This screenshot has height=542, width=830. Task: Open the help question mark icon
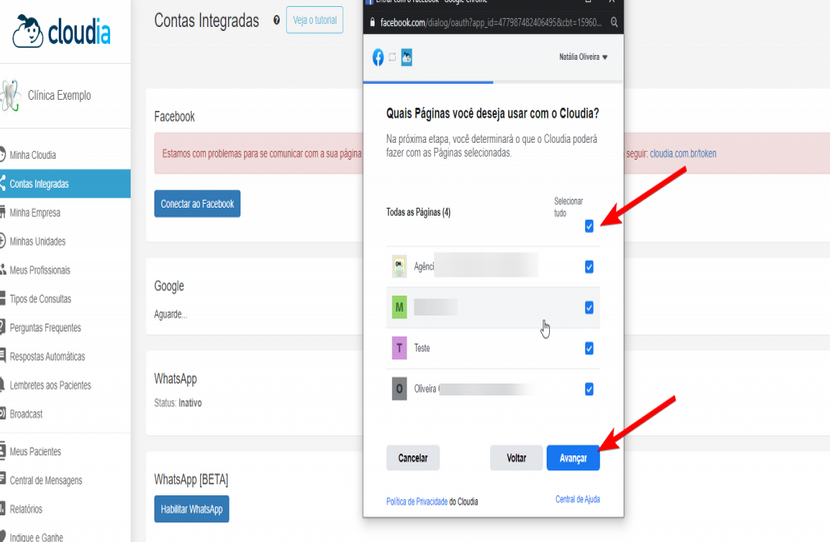tap(276, 20)
